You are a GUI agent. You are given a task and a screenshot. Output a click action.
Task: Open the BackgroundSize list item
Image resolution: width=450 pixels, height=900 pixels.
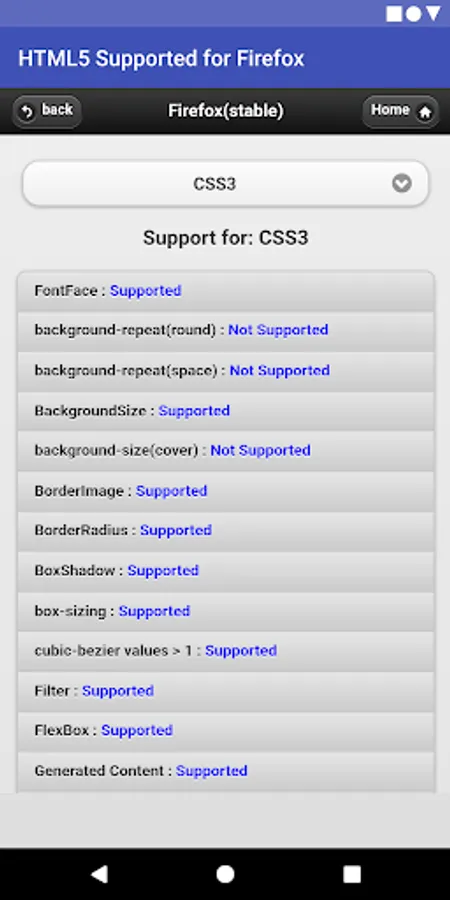tap(226, 411)
